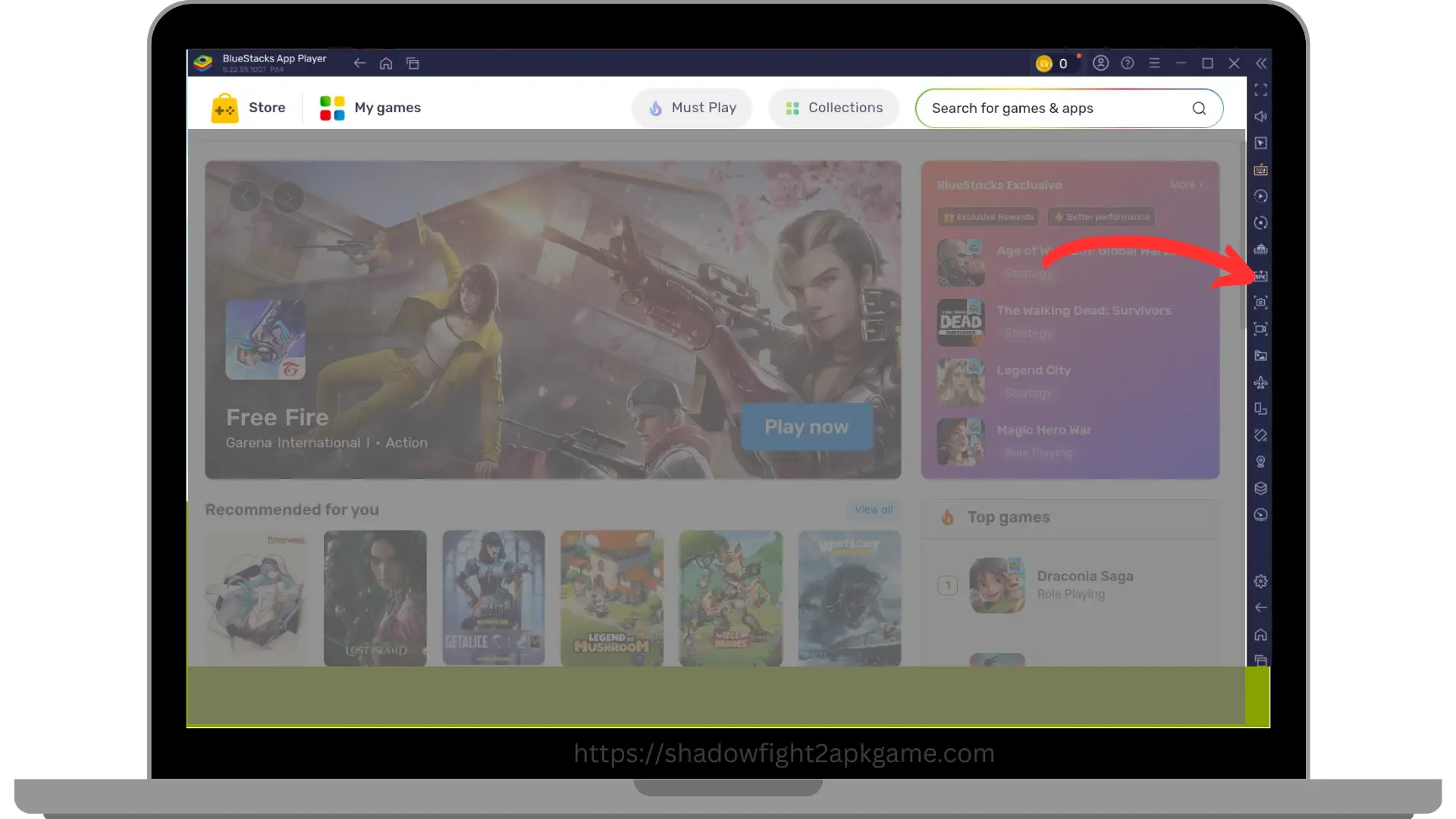Select the Location tool in the sidebar

coord(1260,461)
